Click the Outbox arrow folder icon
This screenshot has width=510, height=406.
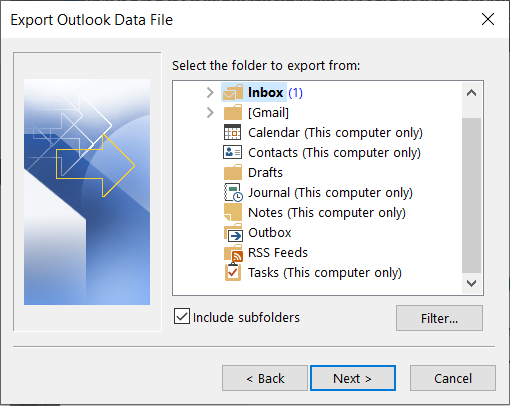[x=233, y=233]
